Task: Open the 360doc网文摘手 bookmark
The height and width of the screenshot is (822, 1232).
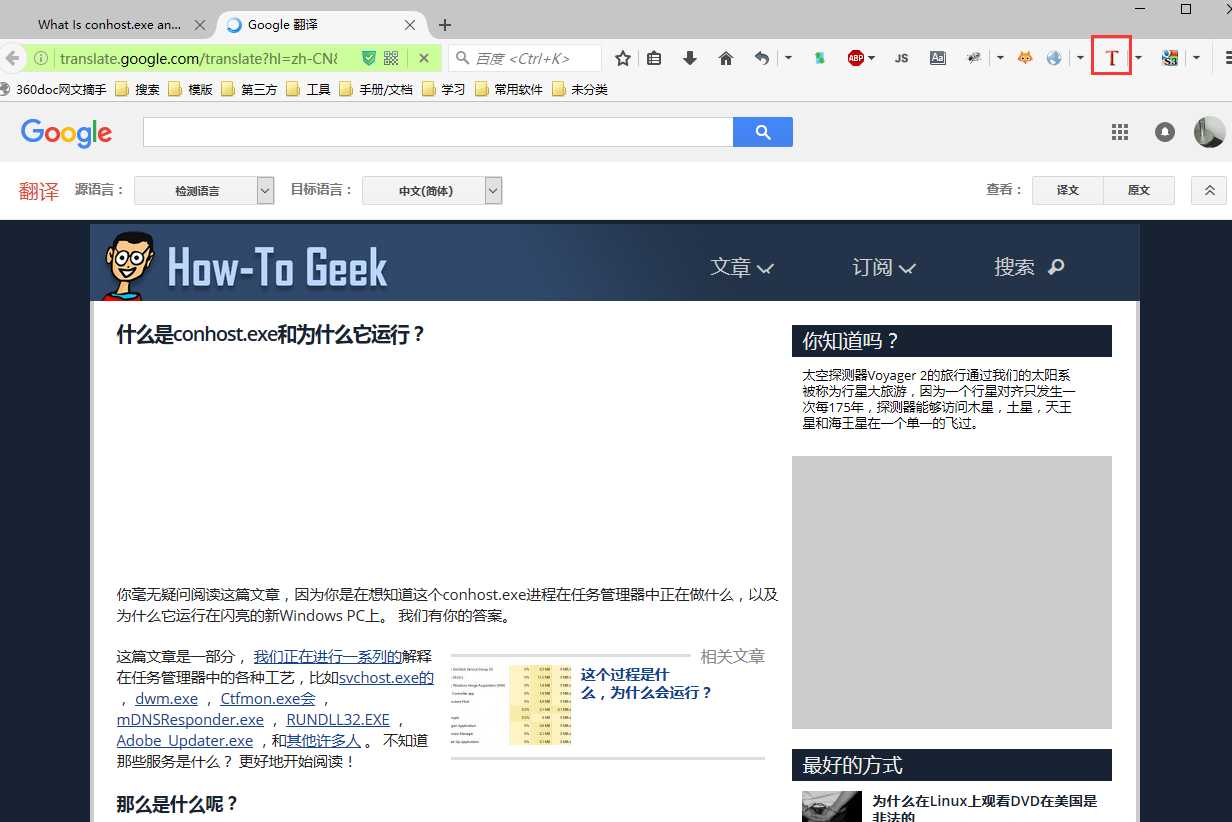Action: click(x=53, y=89)
